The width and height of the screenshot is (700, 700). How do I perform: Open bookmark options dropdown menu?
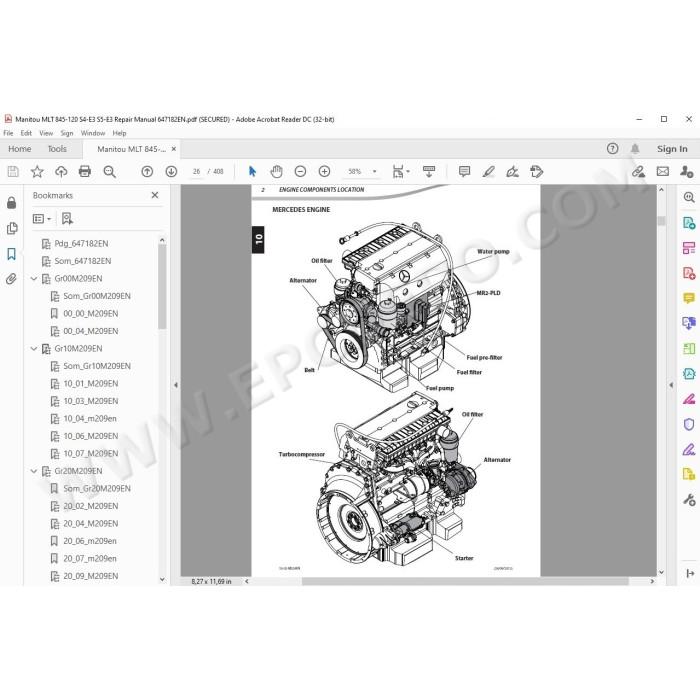coord(42,219)
